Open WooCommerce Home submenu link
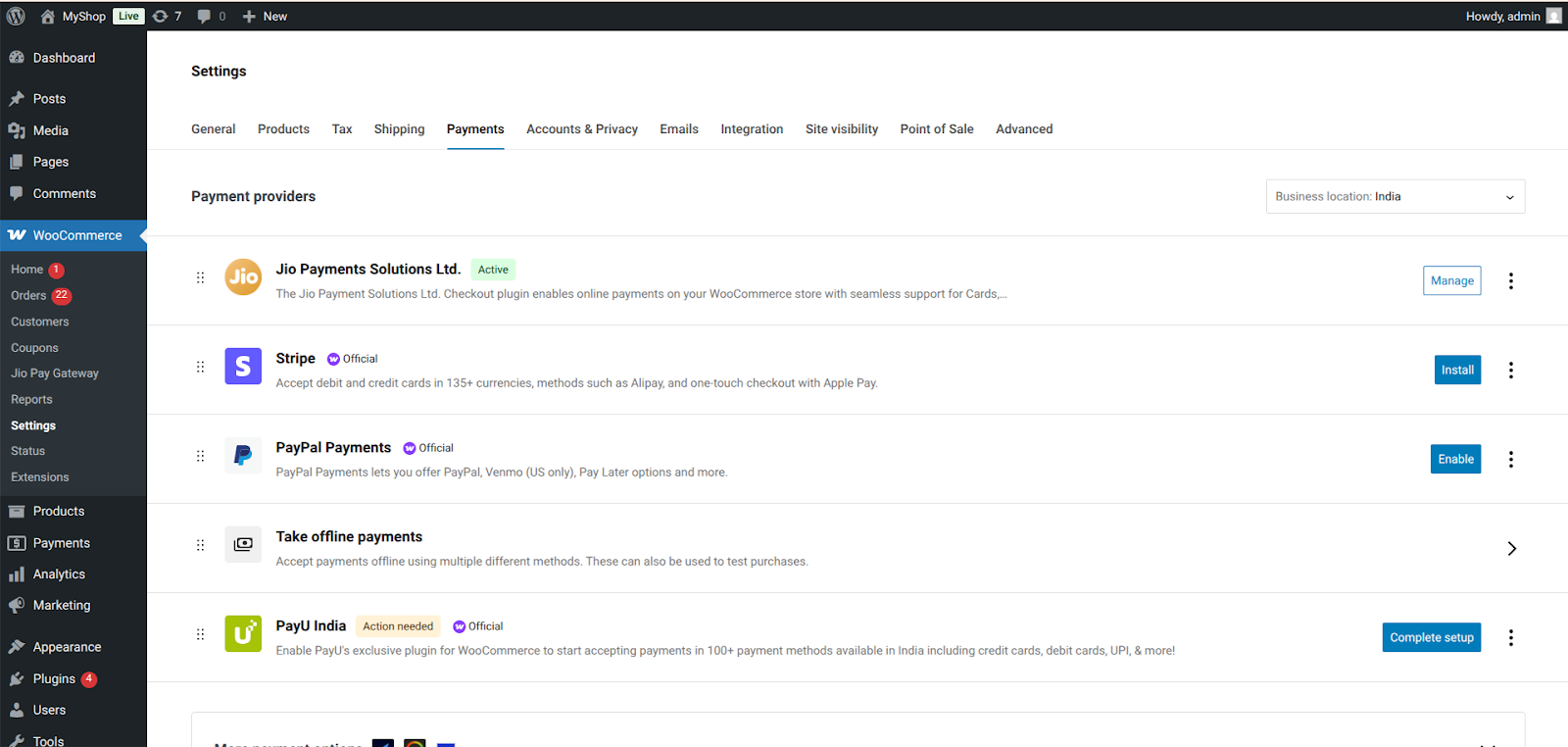1568x747 pixels. [27, 270]
